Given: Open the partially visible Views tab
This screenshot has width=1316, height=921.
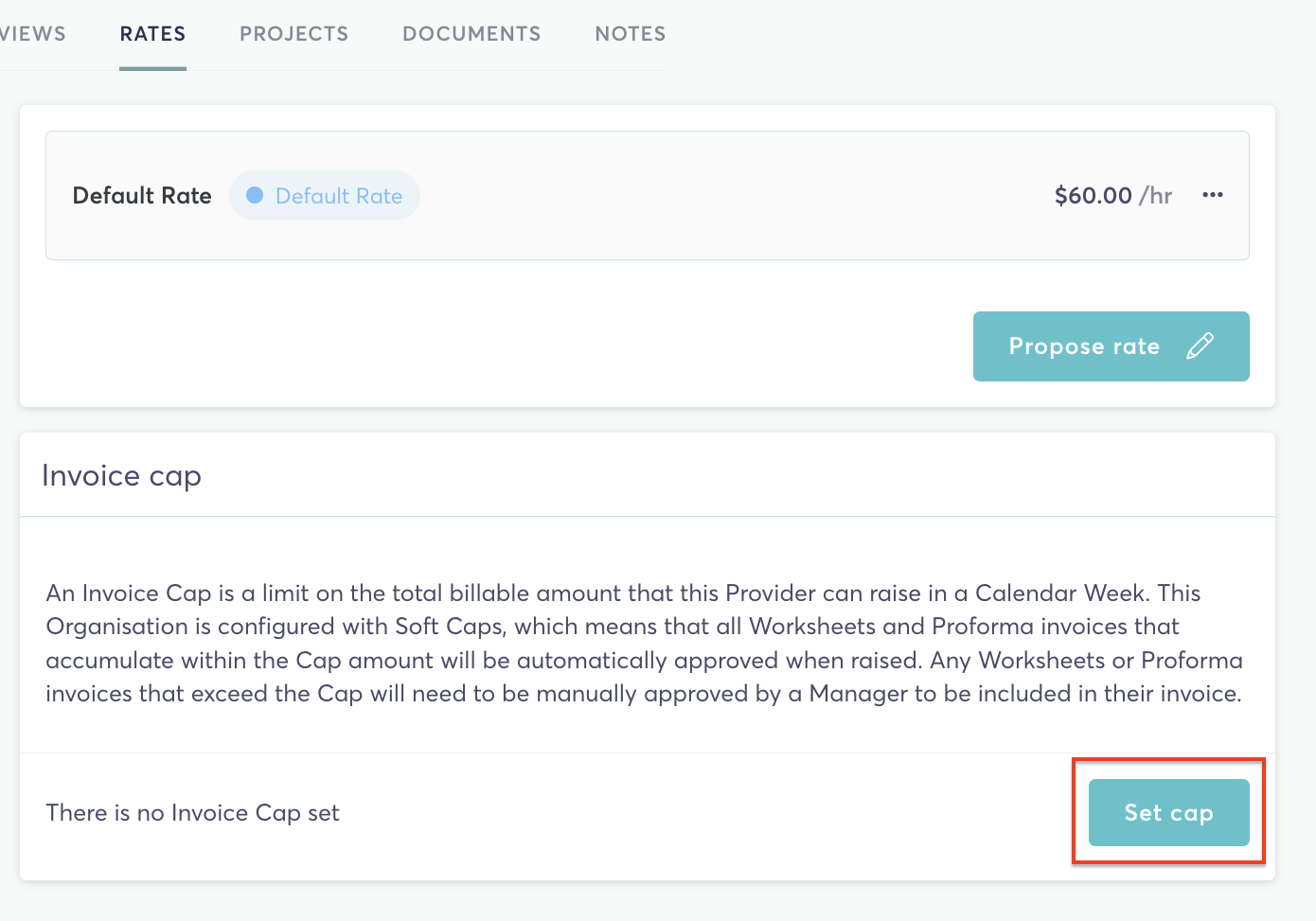Looking at the screenshot, I should [32, 34].
